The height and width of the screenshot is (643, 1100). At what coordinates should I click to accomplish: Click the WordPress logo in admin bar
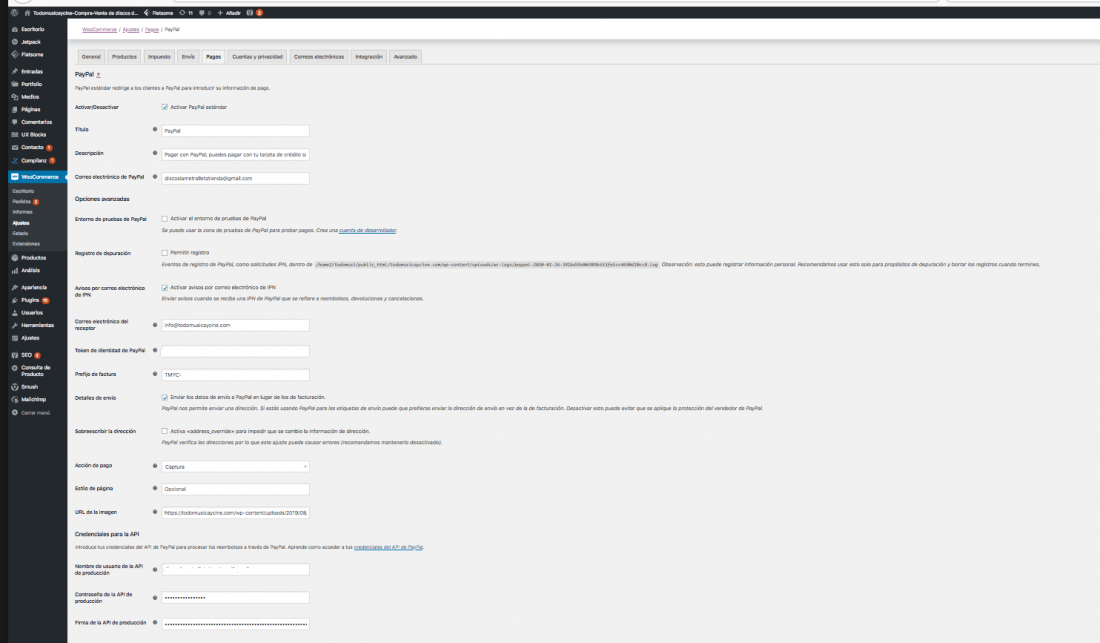[x=13, y=13]
